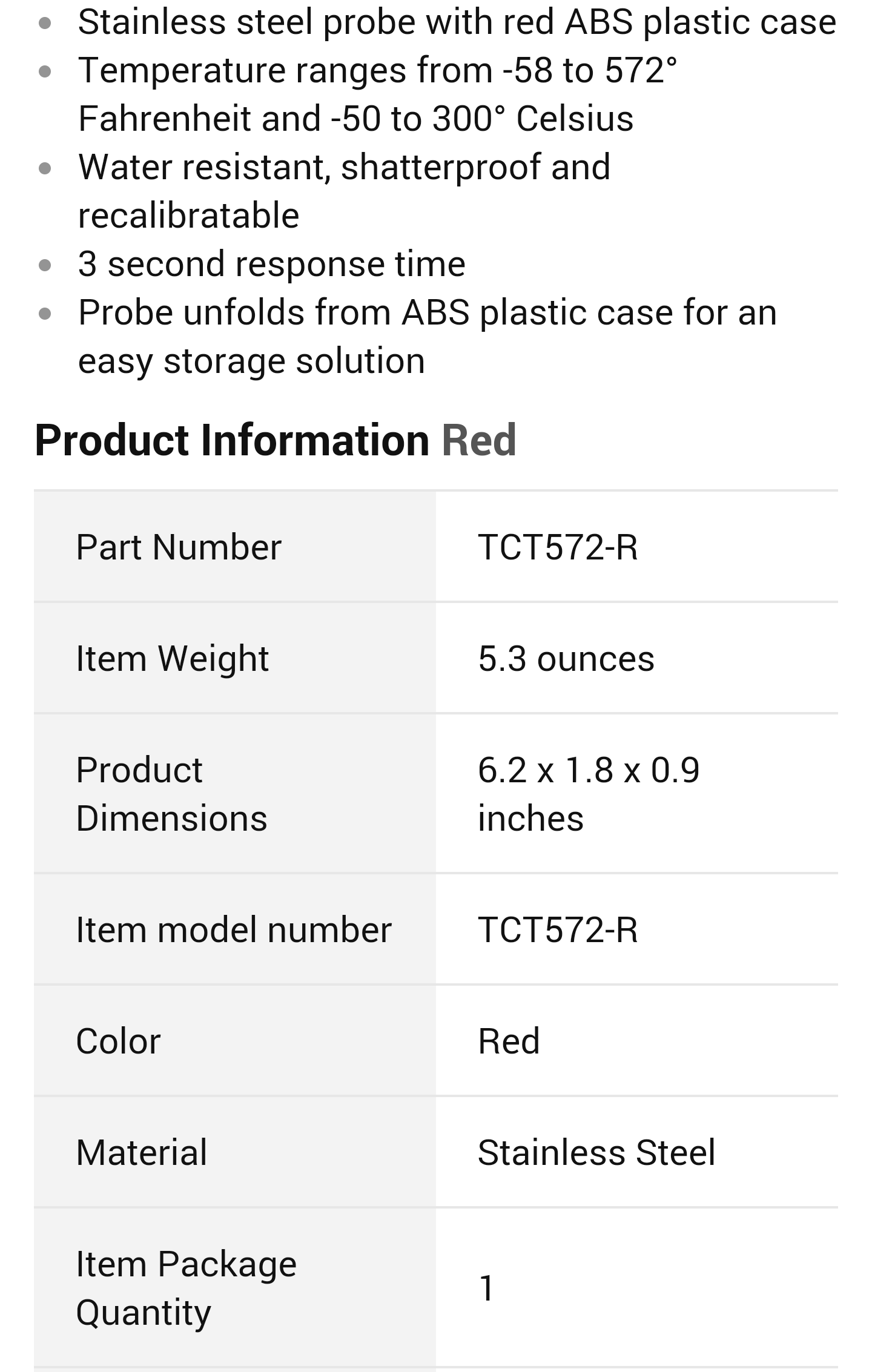Click the Item Package Quantity label
Image resolution: width=872 pixels, height=1372 pixels.
coord(186,1288)
